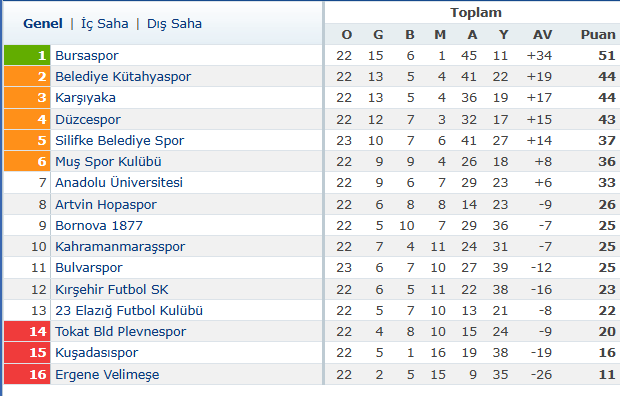Open Belediye Kütahyaspor team page

pyautogui.click(x=123, y=76)
